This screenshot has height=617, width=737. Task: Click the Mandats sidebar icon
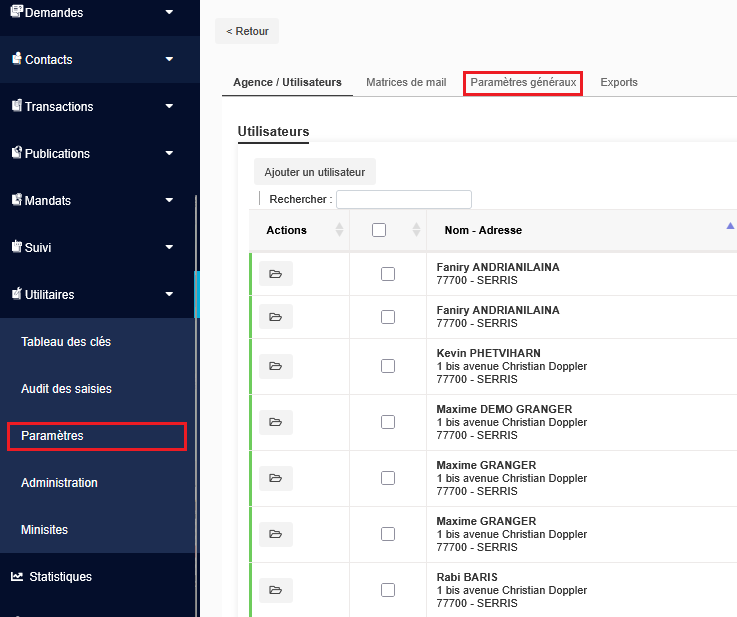16,200
